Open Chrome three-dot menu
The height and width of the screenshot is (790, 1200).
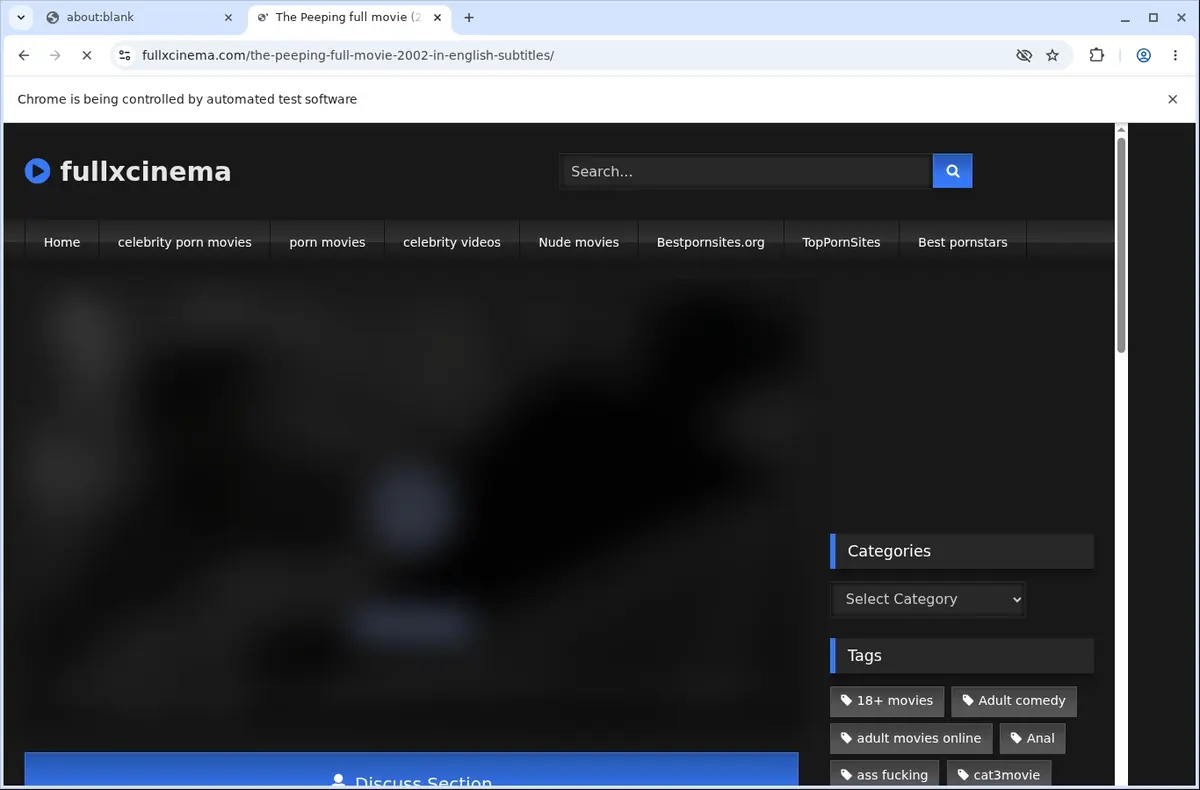pos(1175,56)
